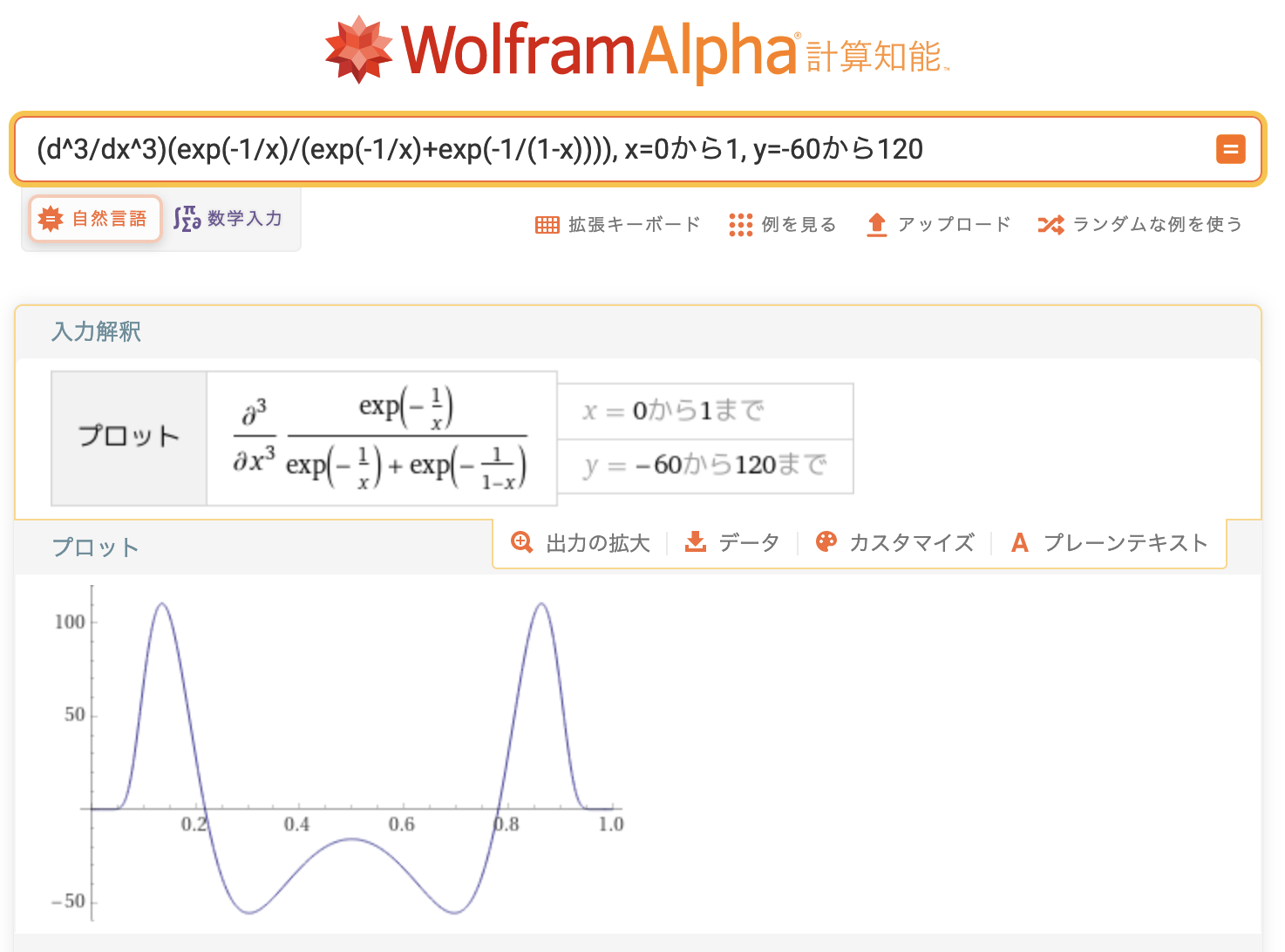Click the プロット label in the input table
Viewport: 1285px width, 952px height.
coord(129,436)
